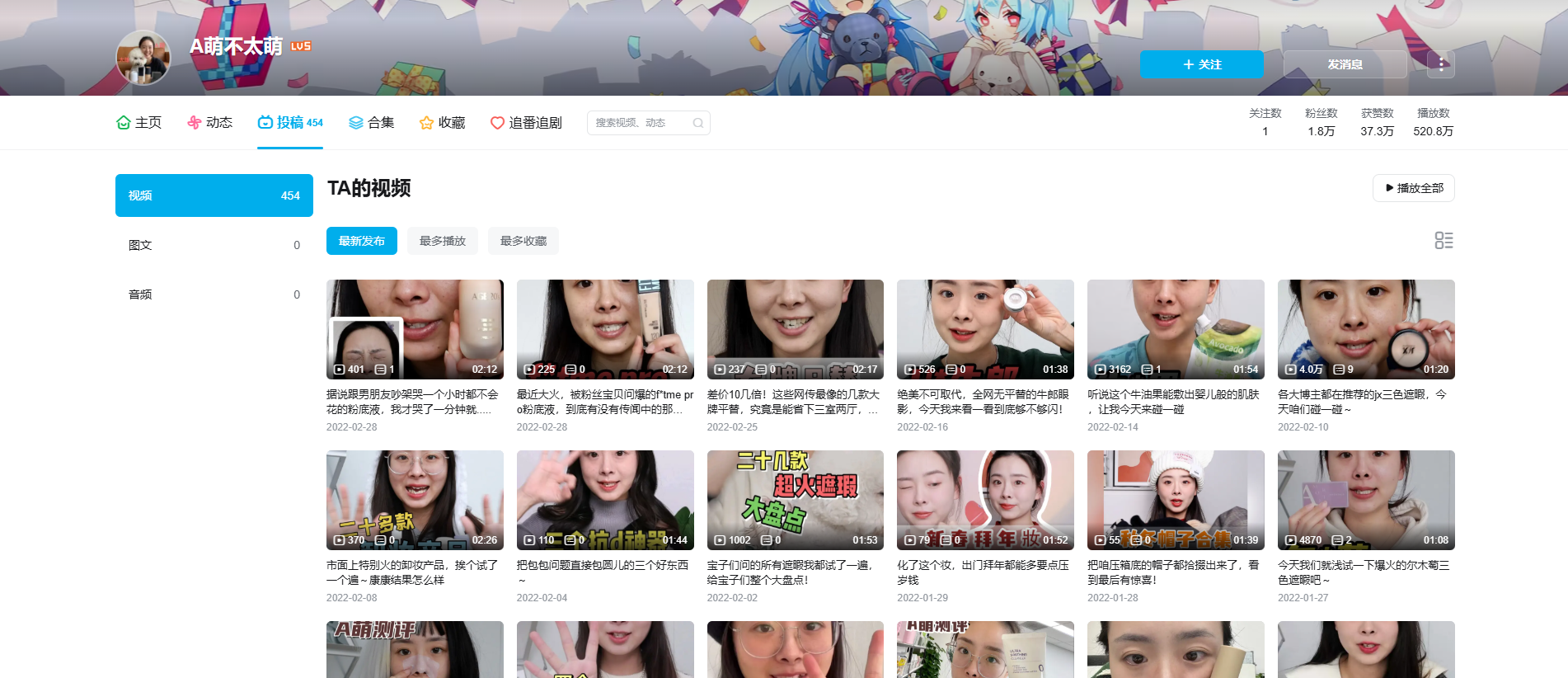Sort by 最新发布
This screenshot has width=1568, height=678.
[x=362, y=241]
